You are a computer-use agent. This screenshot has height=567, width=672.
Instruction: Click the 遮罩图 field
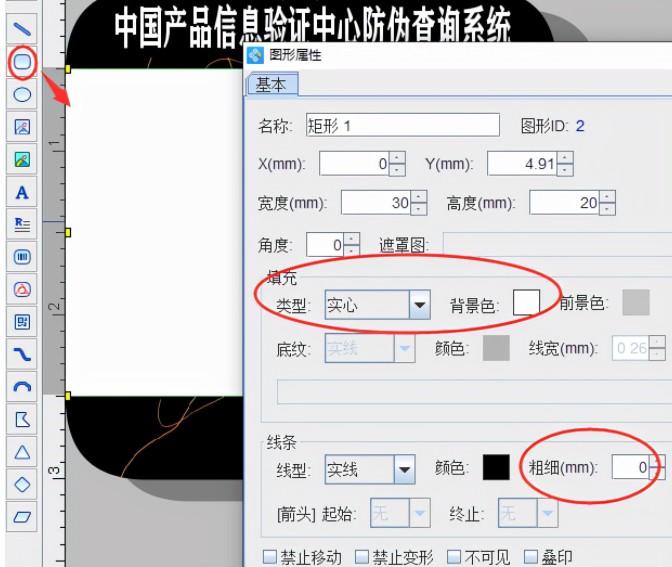[x=557, y=245]
